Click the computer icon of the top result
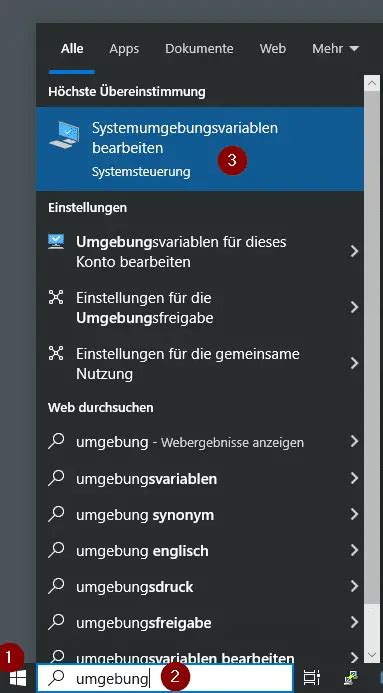The height and width of the screenshot is (693, 383). tap(64, 135)
